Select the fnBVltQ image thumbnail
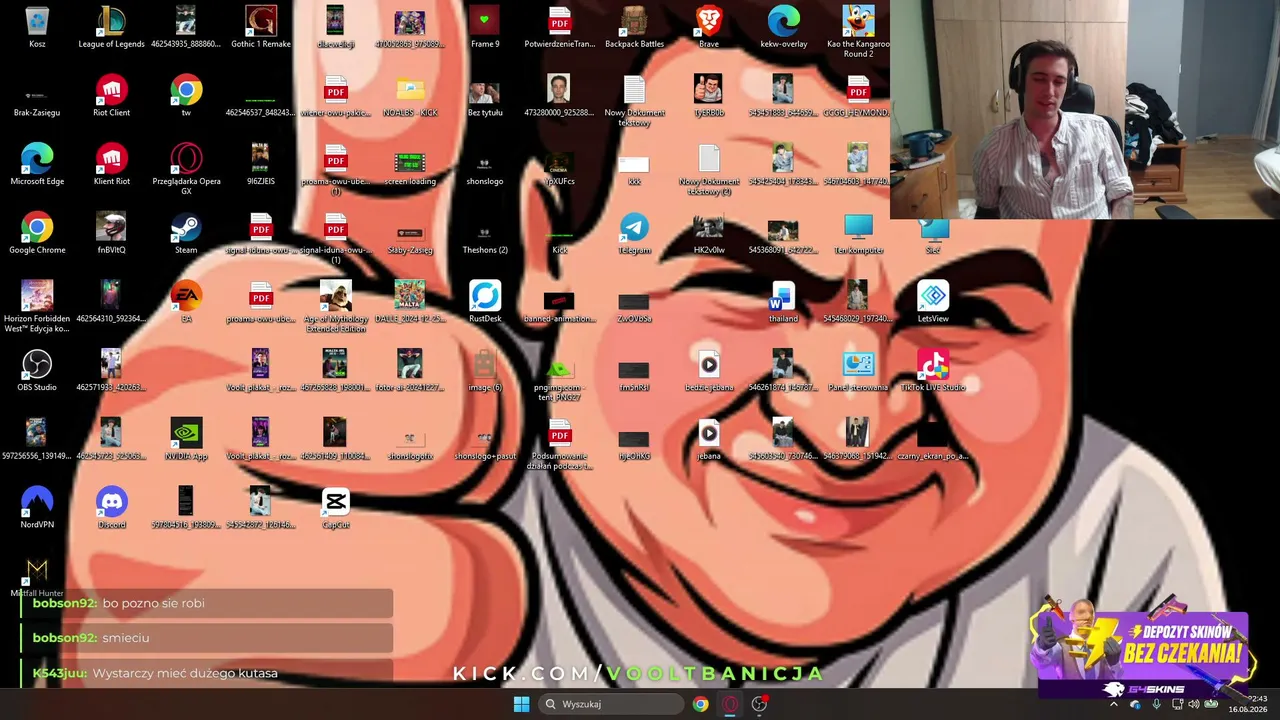1280x720 pixels. [x=111, y=235]
